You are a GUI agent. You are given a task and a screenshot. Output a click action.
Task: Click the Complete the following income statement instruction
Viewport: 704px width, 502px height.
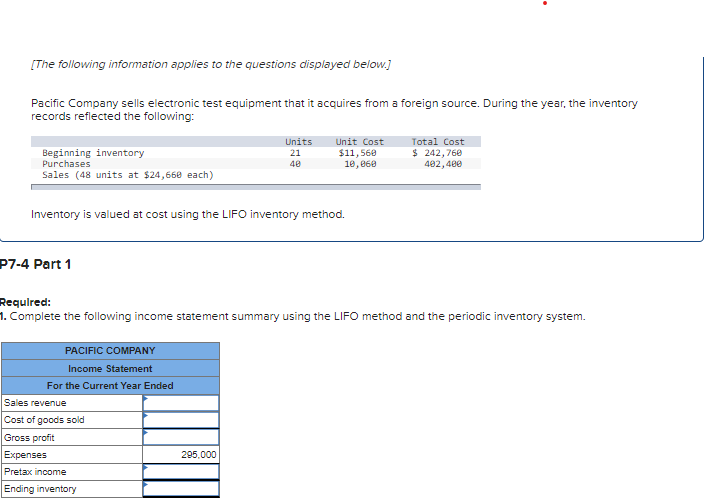pyautogui.click(x=293, y=316)
